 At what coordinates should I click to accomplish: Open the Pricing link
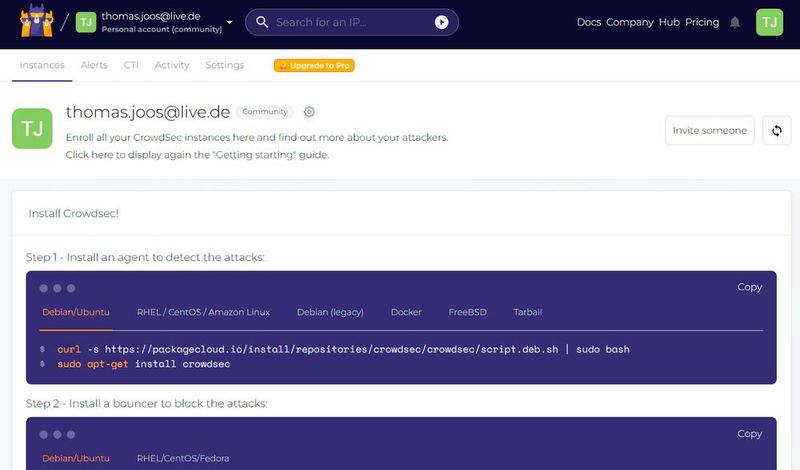click(x=702, y=22)
